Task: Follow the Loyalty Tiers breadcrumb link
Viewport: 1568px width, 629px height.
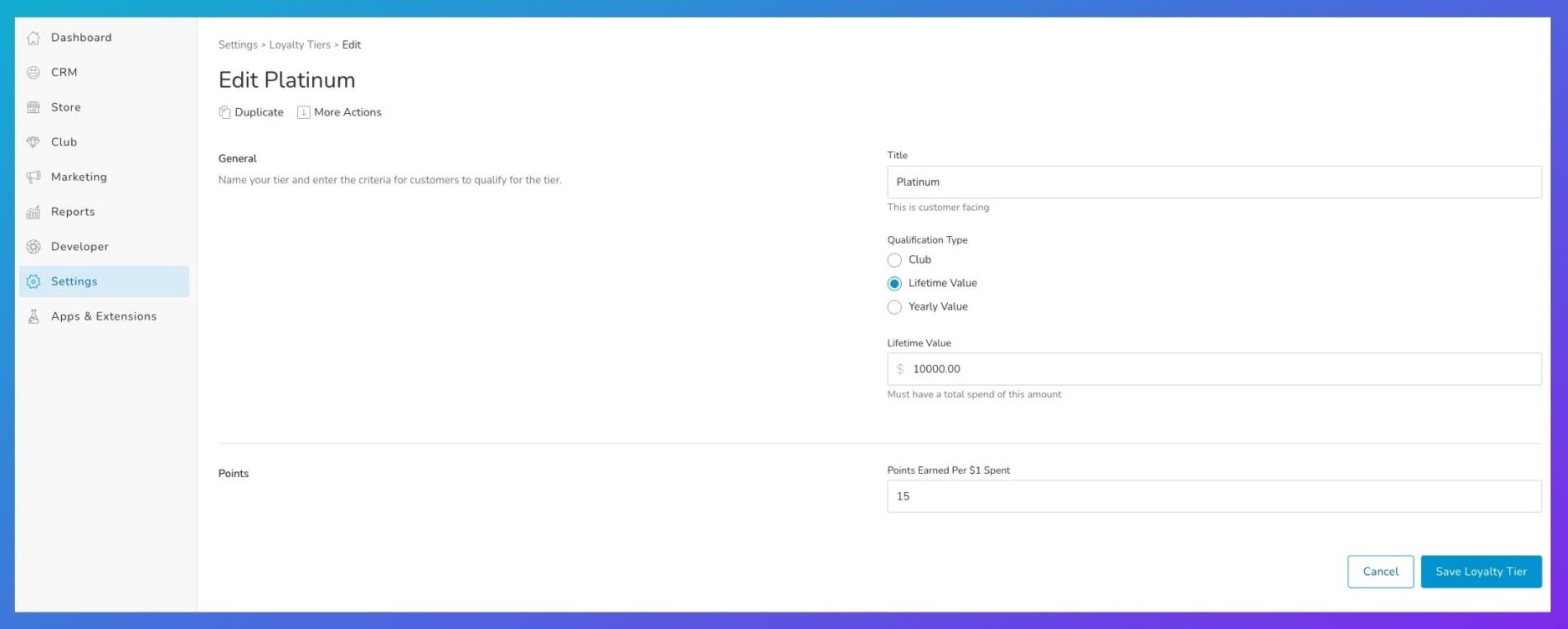Action: (300, 45)
